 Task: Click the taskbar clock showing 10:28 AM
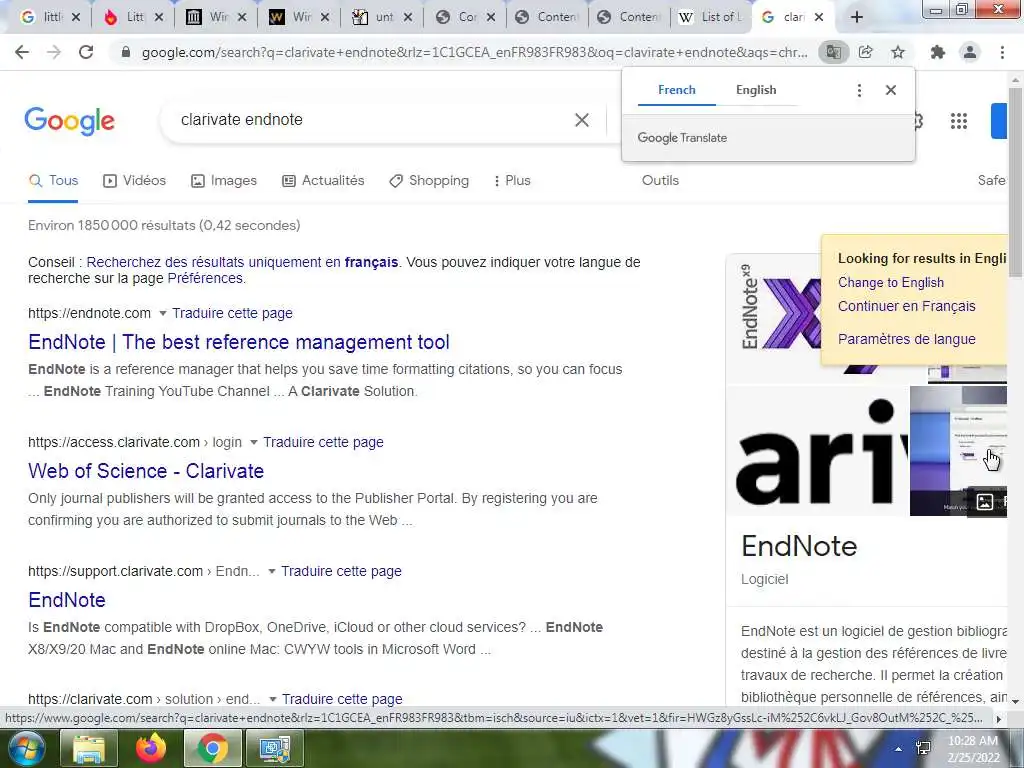[x=973, y=749]
